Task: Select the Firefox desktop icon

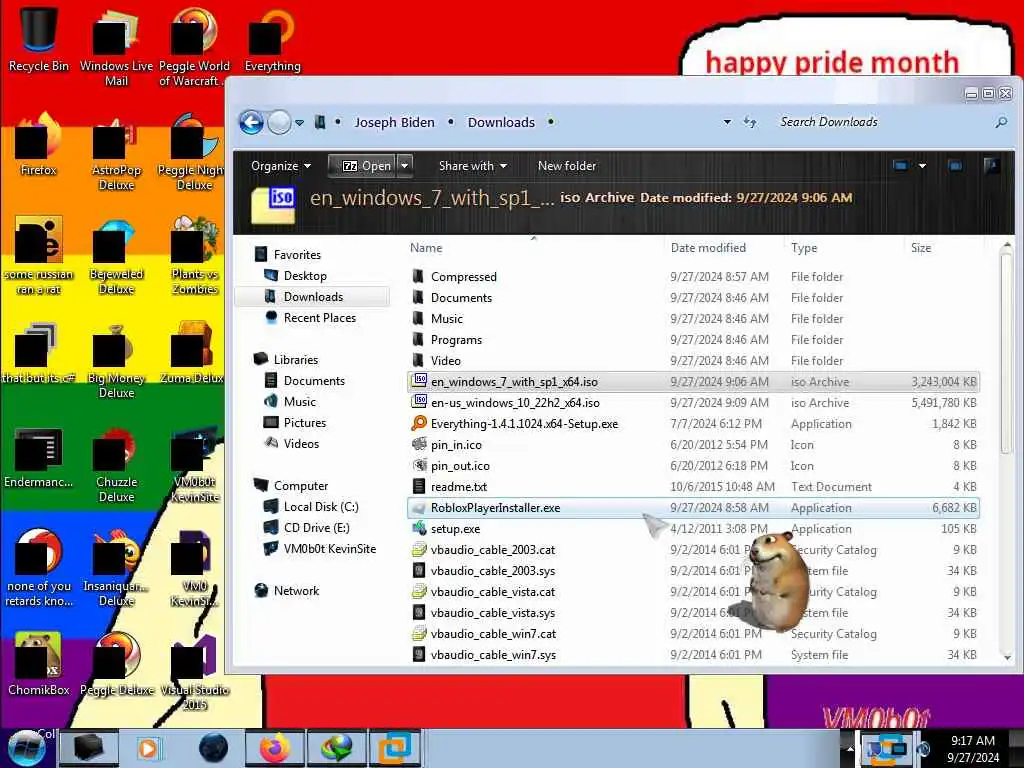Action: click(x=39, y=144)
